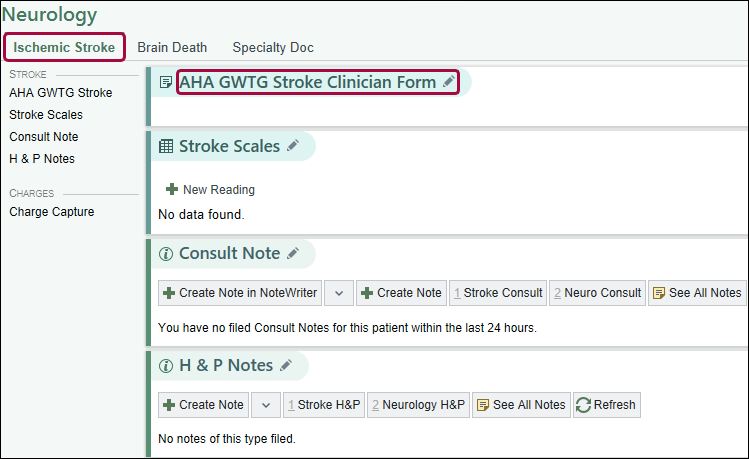The width and height of the screenshot is (749, 459).
Task: Jump to Stroke Scales from the sidebar
Action: 46,115
